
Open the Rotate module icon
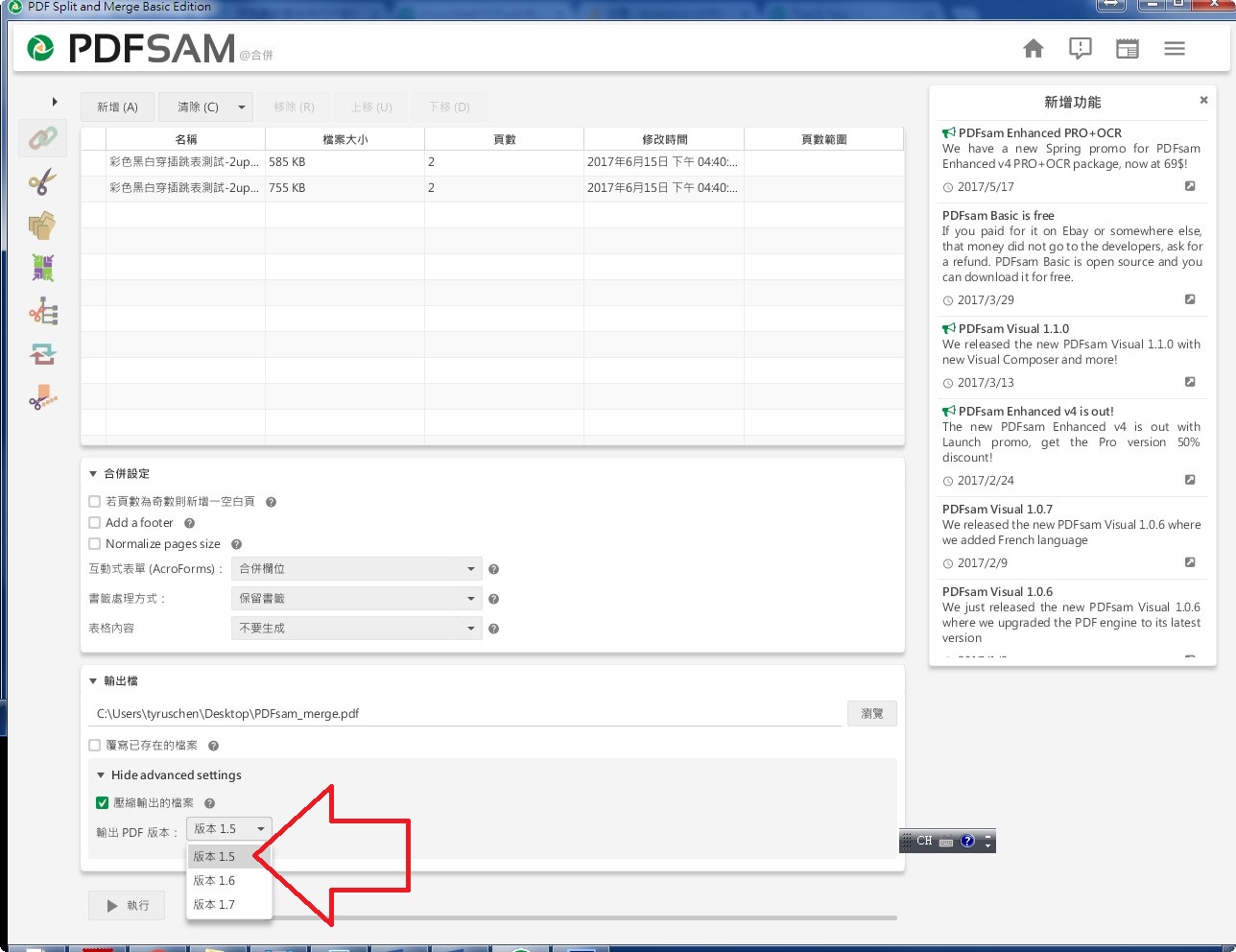coord(42,354)
